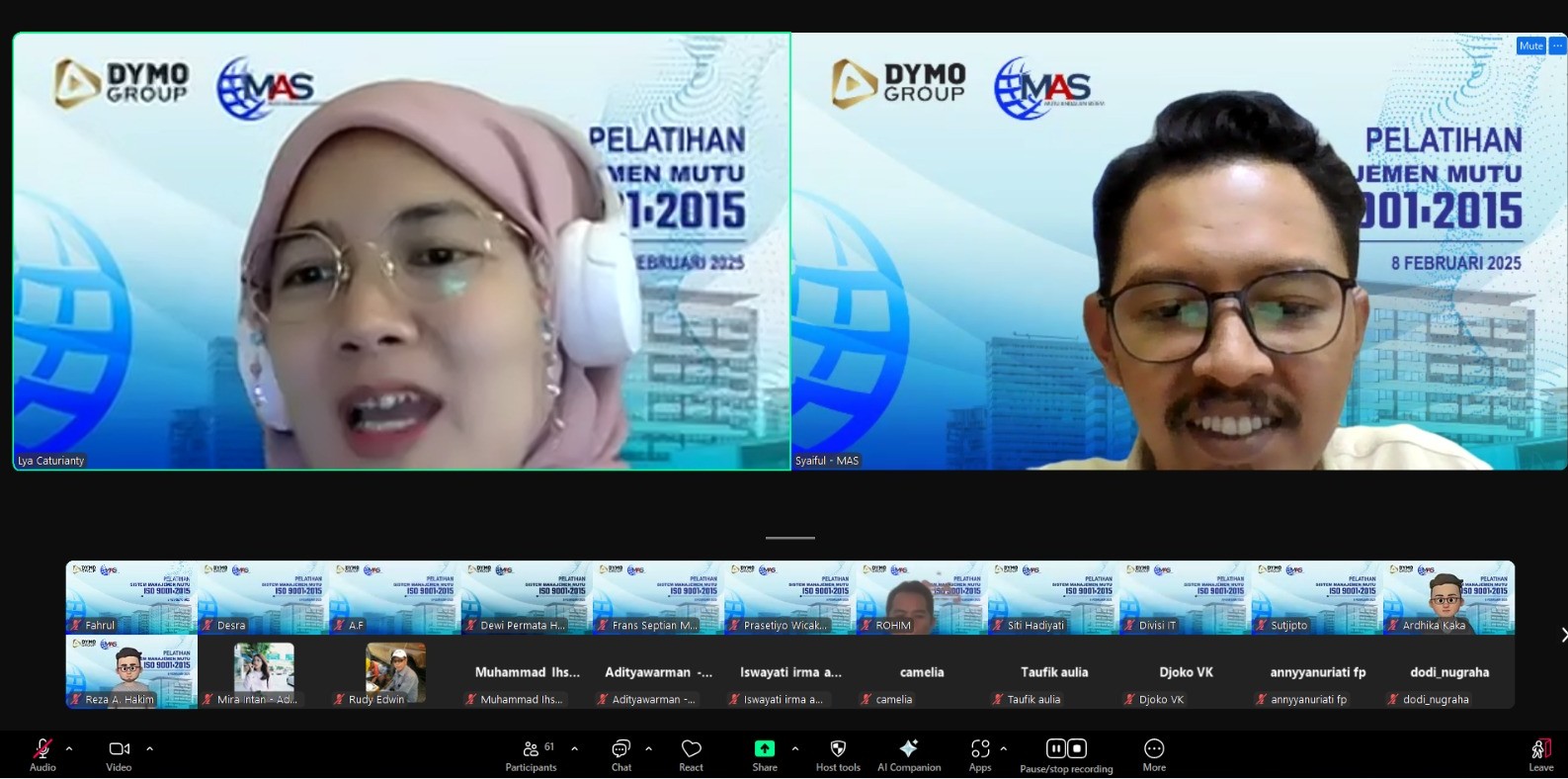Open the Chat panel
Image resolution: width=1568 pixels, height=779 pixels.
tap(621, 754)
